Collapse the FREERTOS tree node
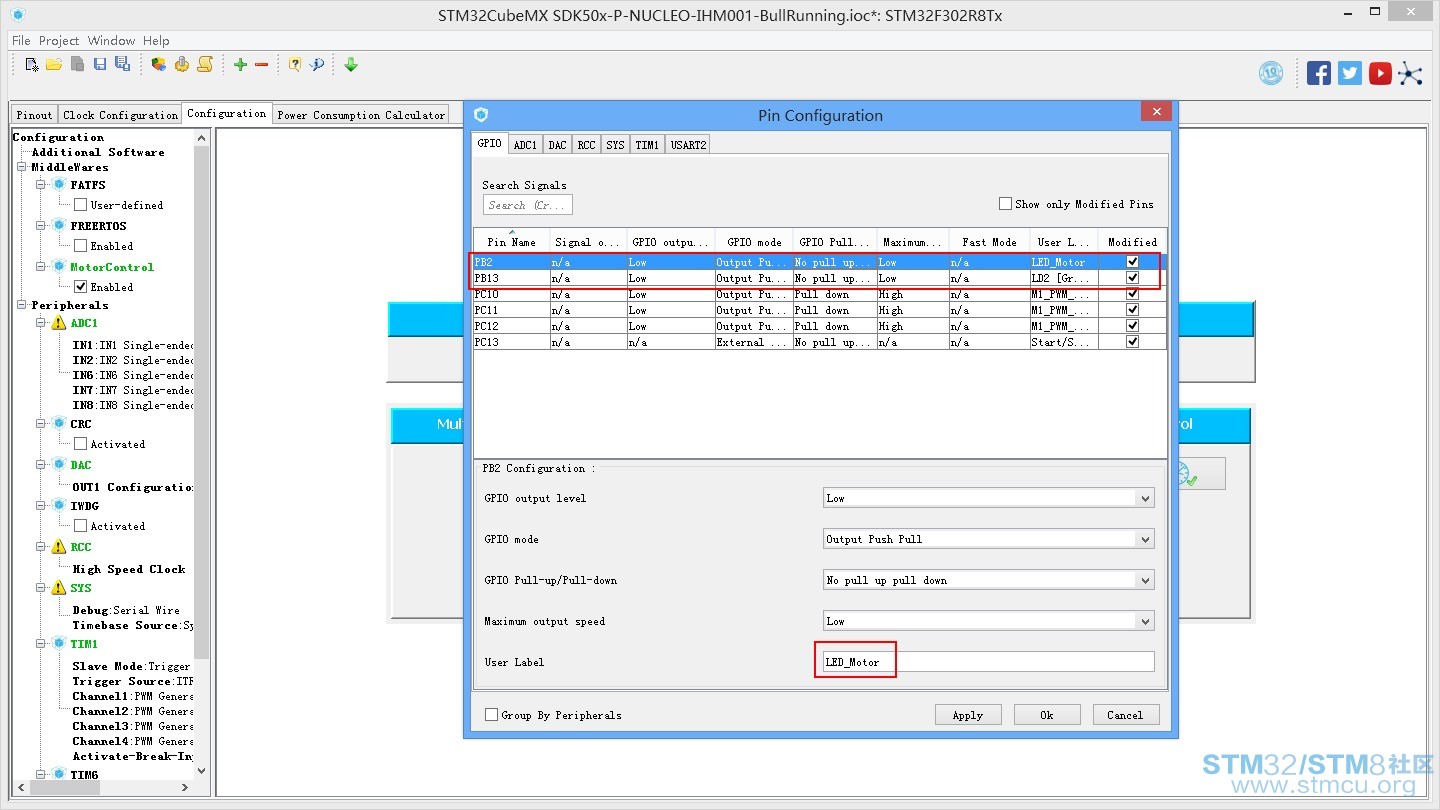Viewport: 1440px width, 810px height. [41, 226]
